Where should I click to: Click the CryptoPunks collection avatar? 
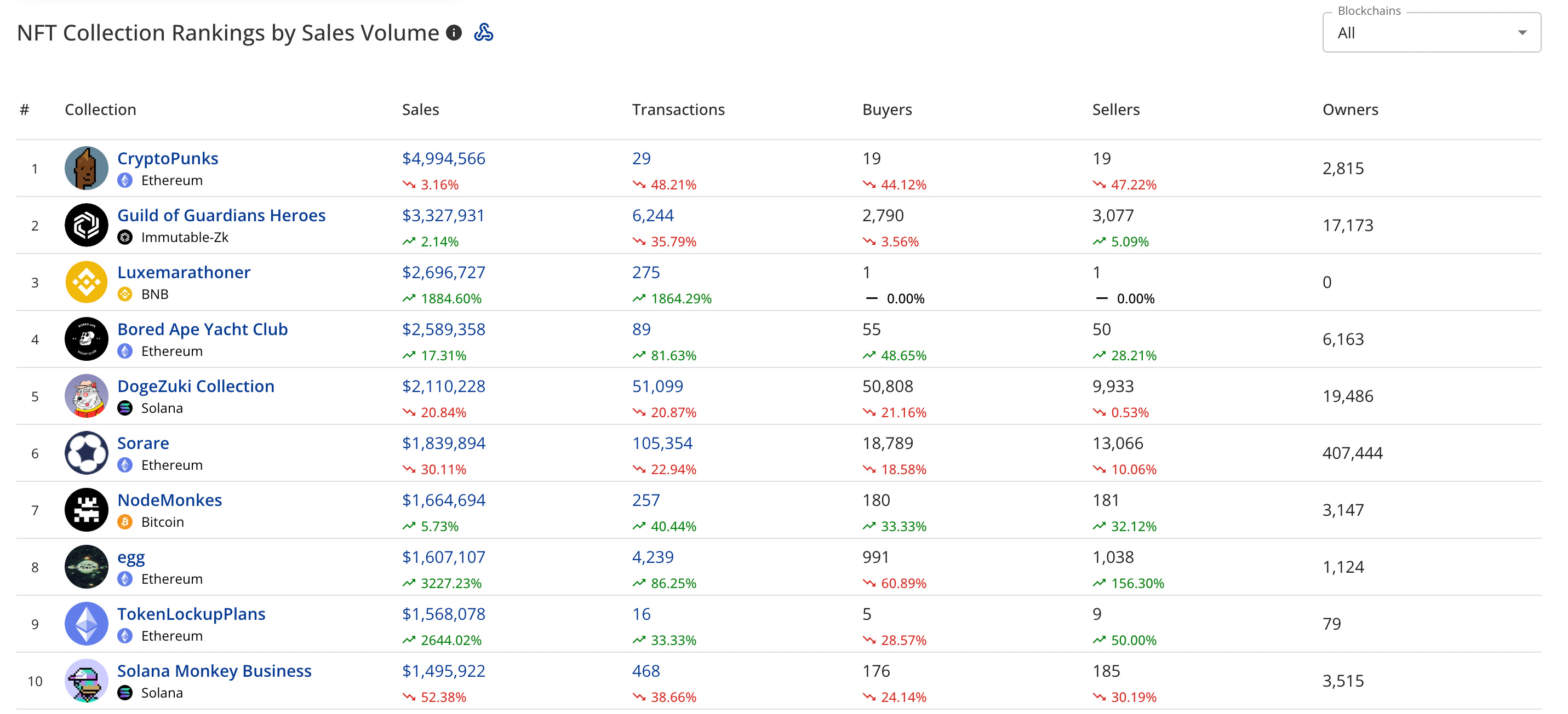coord(86,169)
